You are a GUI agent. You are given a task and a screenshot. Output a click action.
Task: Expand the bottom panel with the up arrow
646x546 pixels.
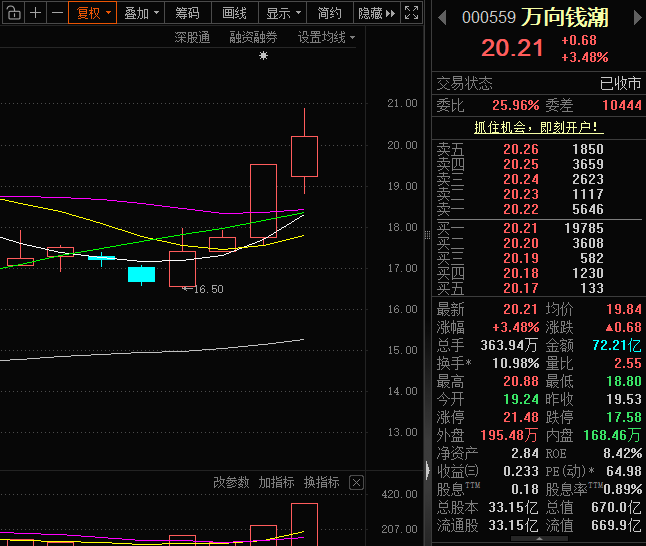[539, 539]
